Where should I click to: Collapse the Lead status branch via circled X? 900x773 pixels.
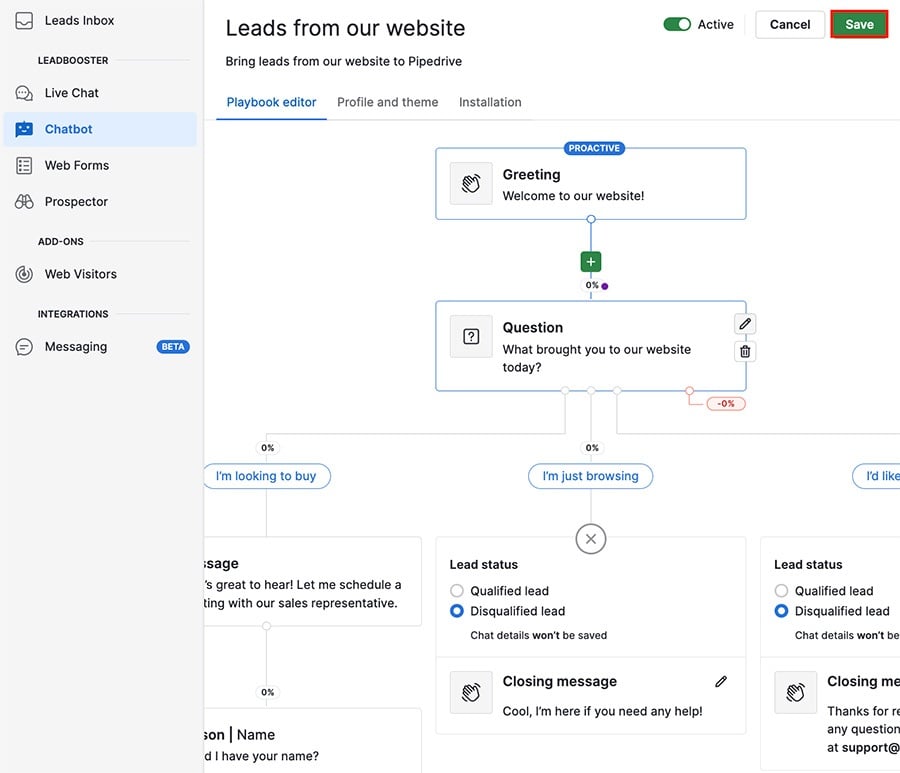590,538
